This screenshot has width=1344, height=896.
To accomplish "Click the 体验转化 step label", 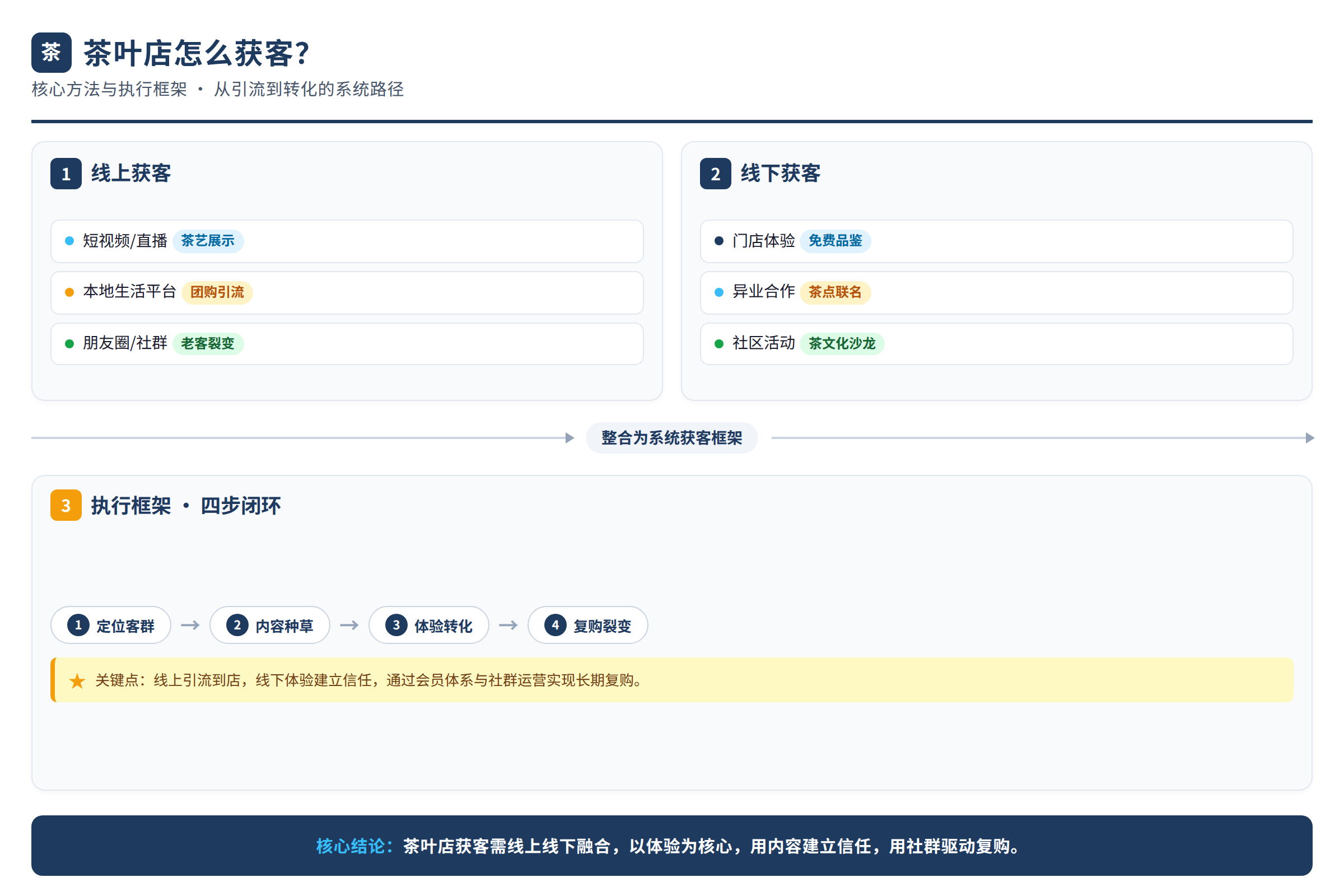I will [x=444, y=626].
